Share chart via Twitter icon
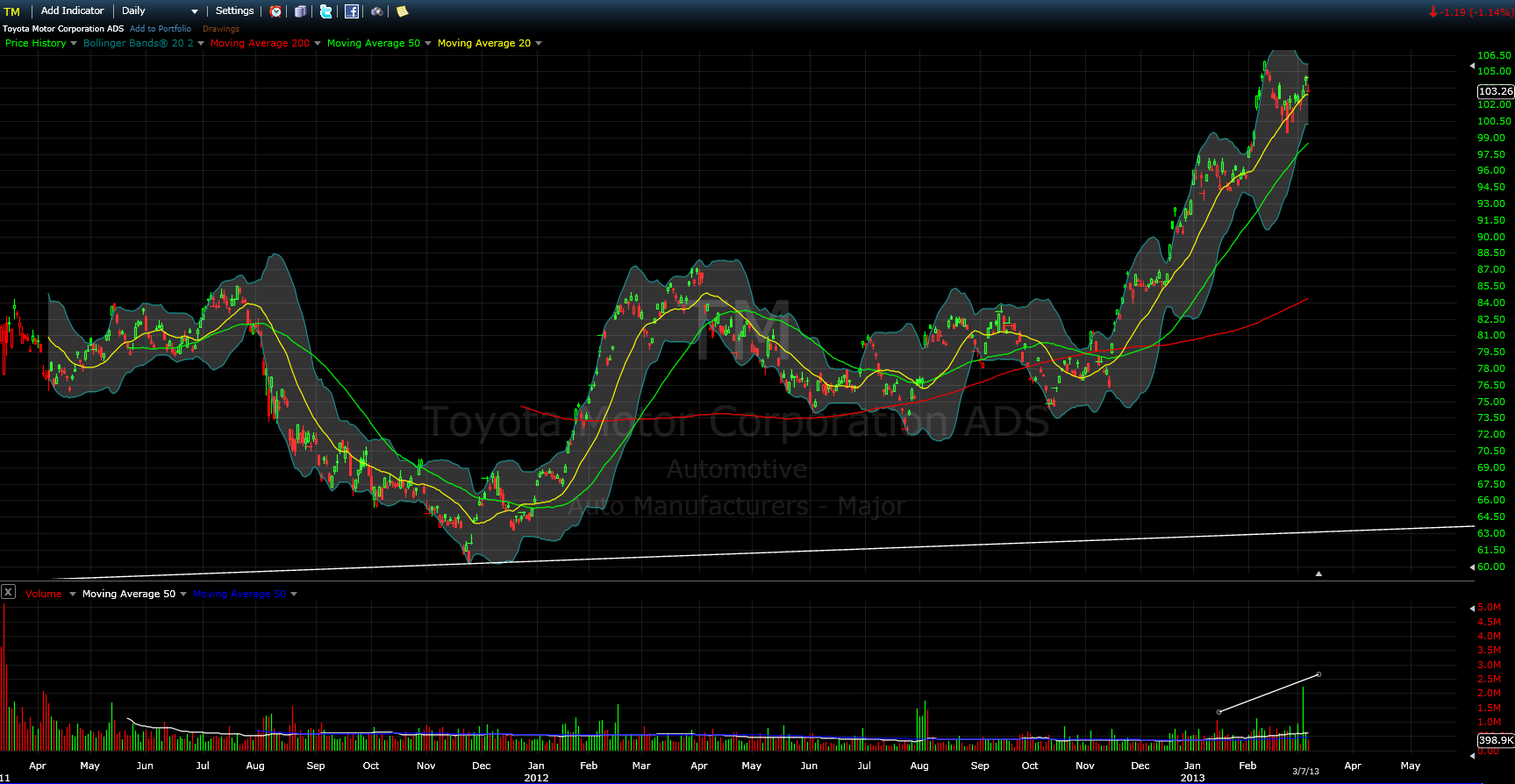1515x784 pixels. (326, 11)
